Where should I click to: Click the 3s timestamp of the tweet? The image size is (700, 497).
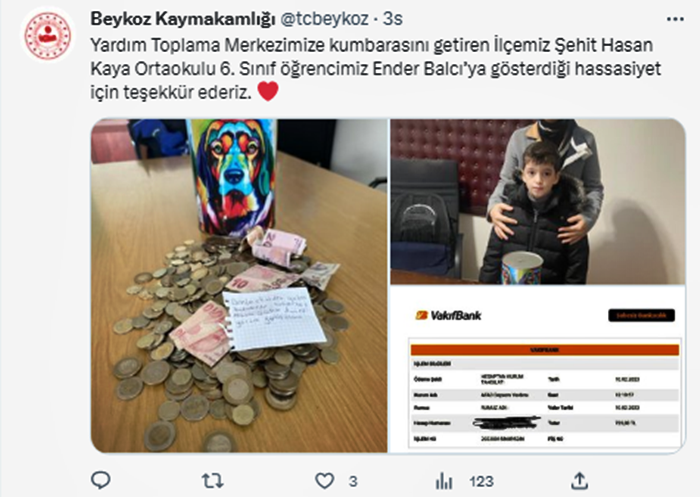(x=393, y=19)
